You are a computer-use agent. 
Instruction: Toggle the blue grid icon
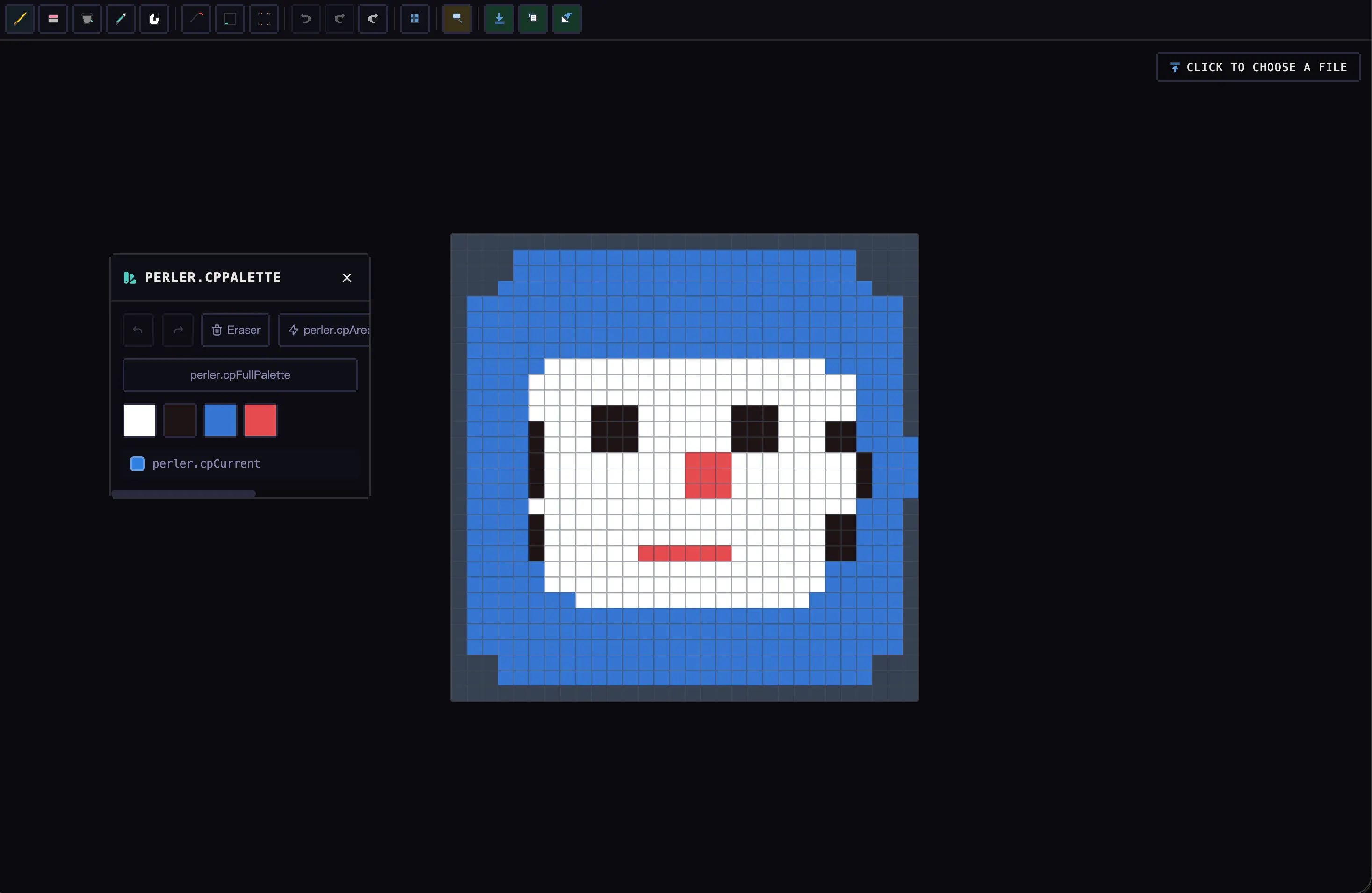pyautogui.click(x=415, y=18)
